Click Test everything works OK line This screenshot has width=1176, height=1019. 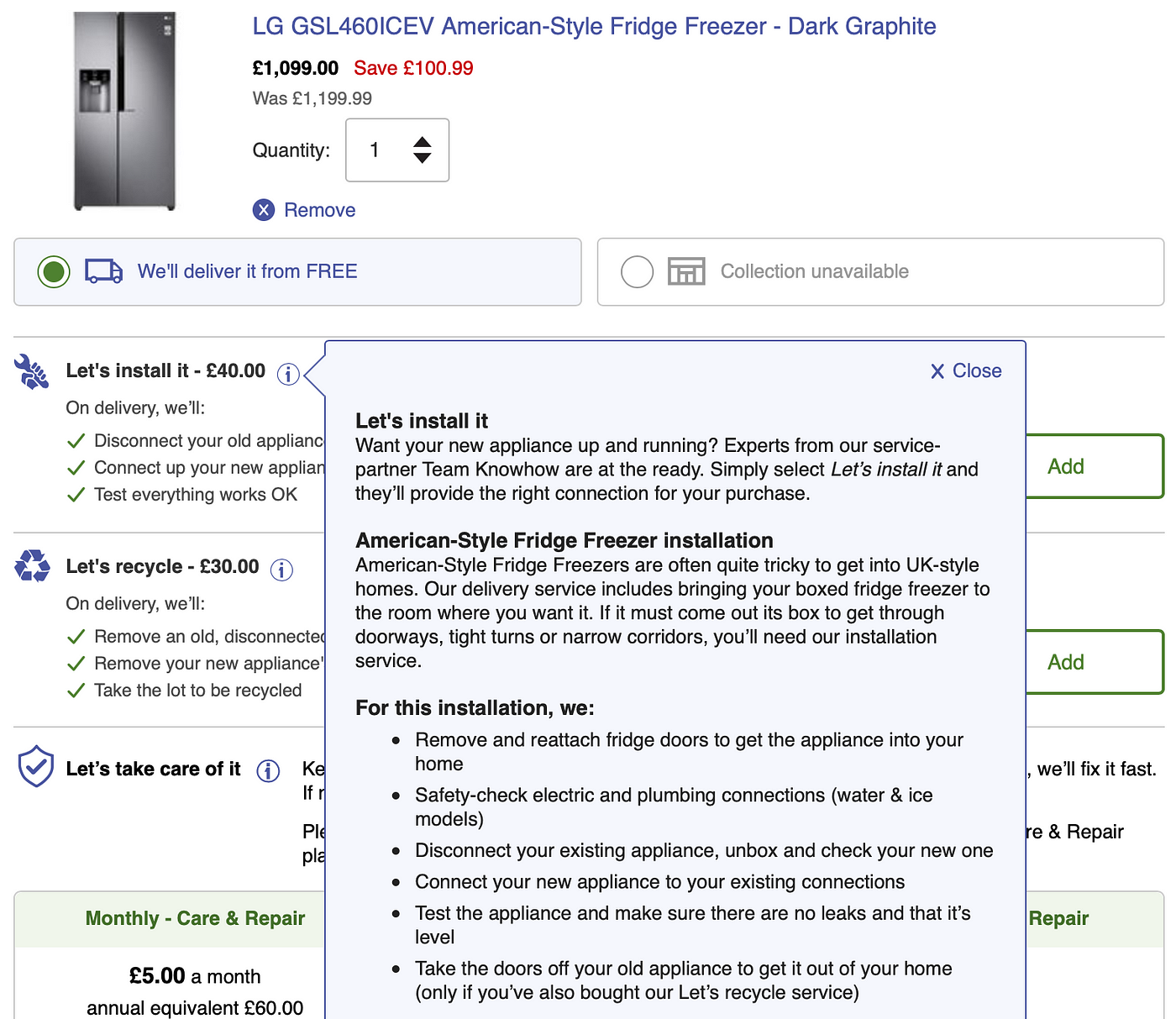[196, 494]
